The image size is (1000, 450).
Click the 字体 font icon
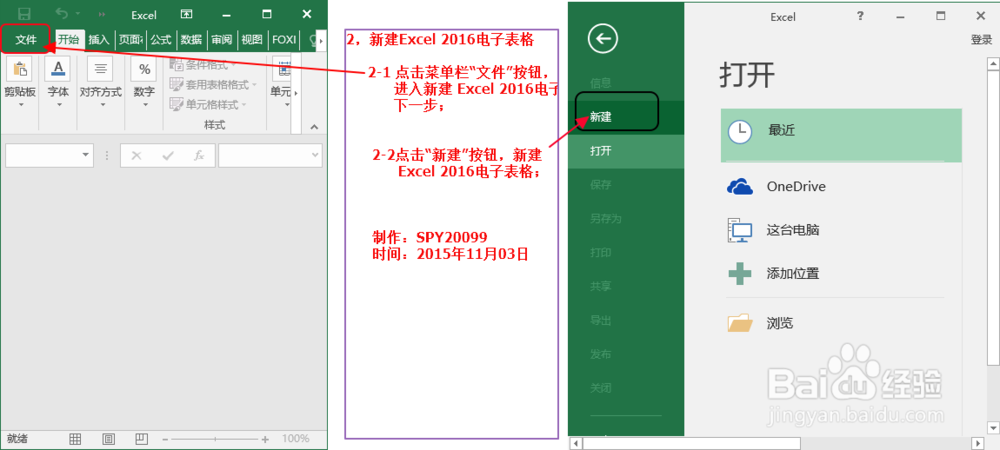[x=58, y=69]
